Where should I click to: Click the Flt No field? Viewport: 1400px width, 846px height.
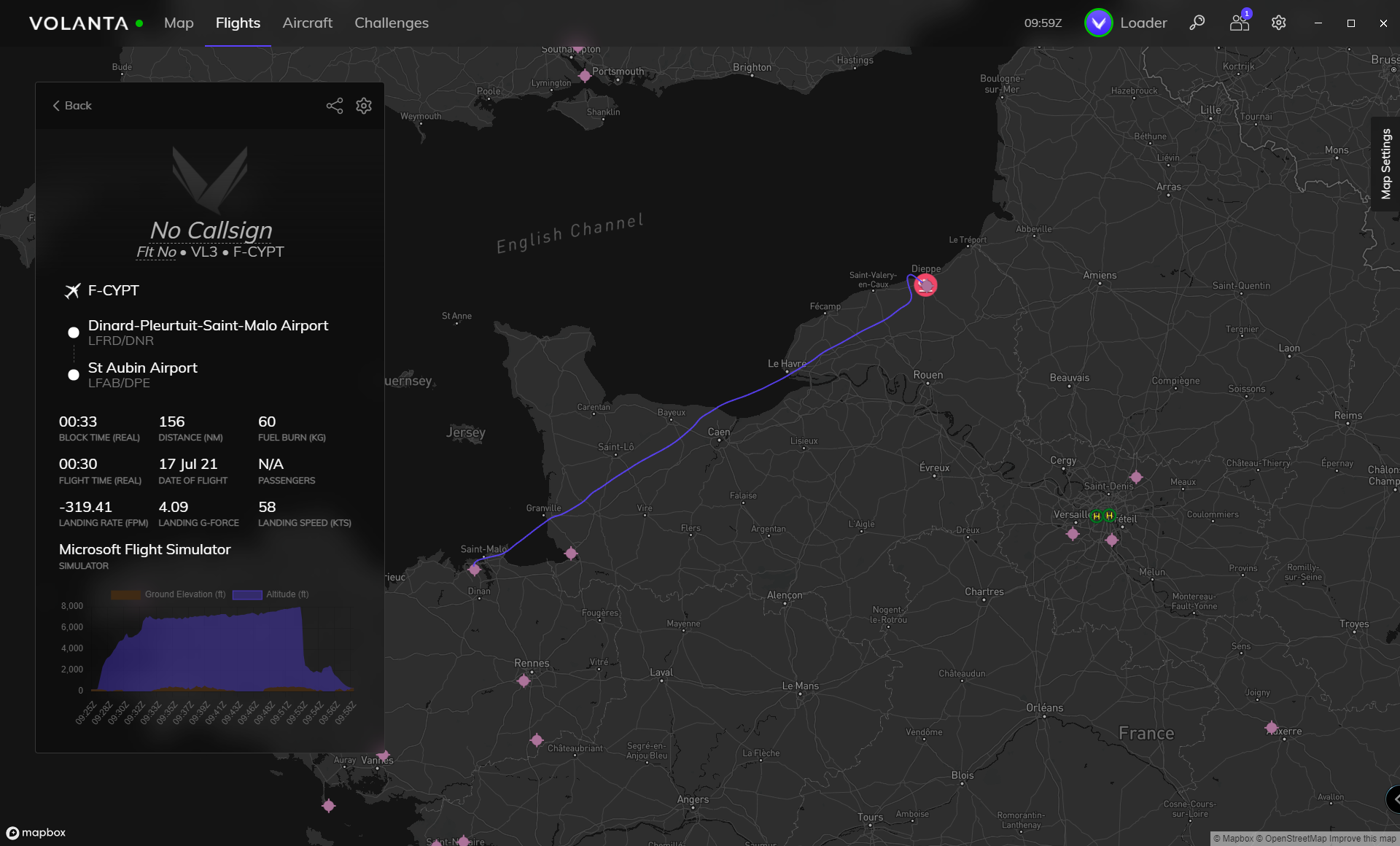click(156, 252)
